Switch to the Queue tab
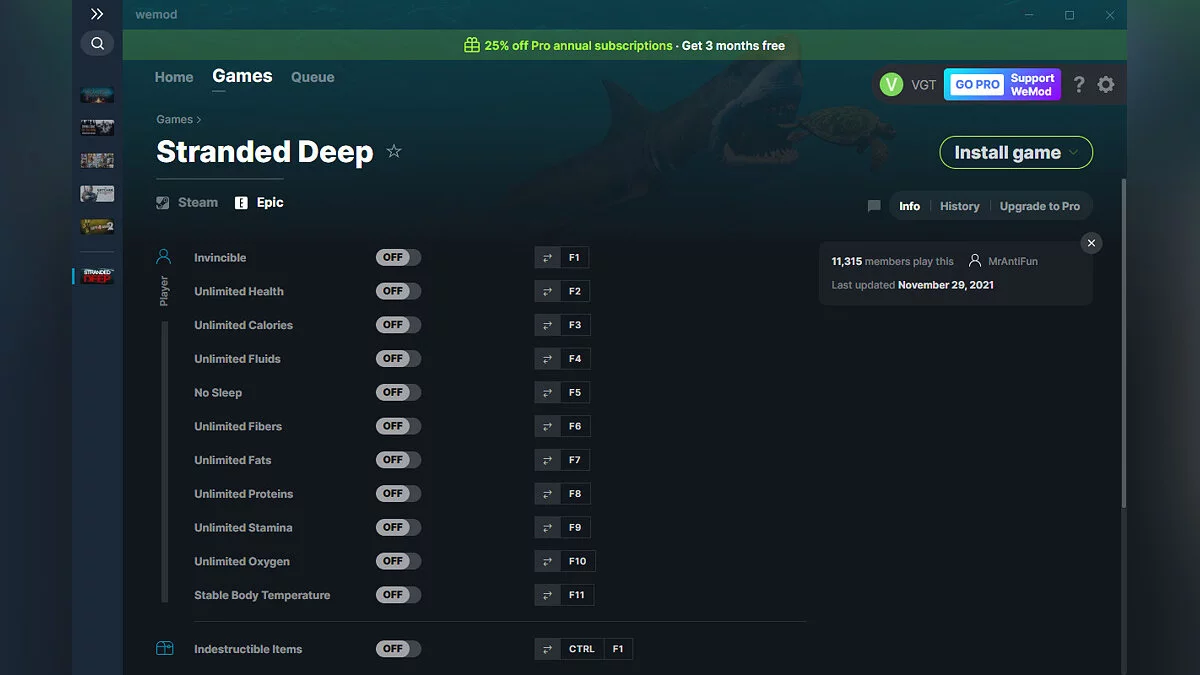1200x675 pixels. tap(312, 77)
